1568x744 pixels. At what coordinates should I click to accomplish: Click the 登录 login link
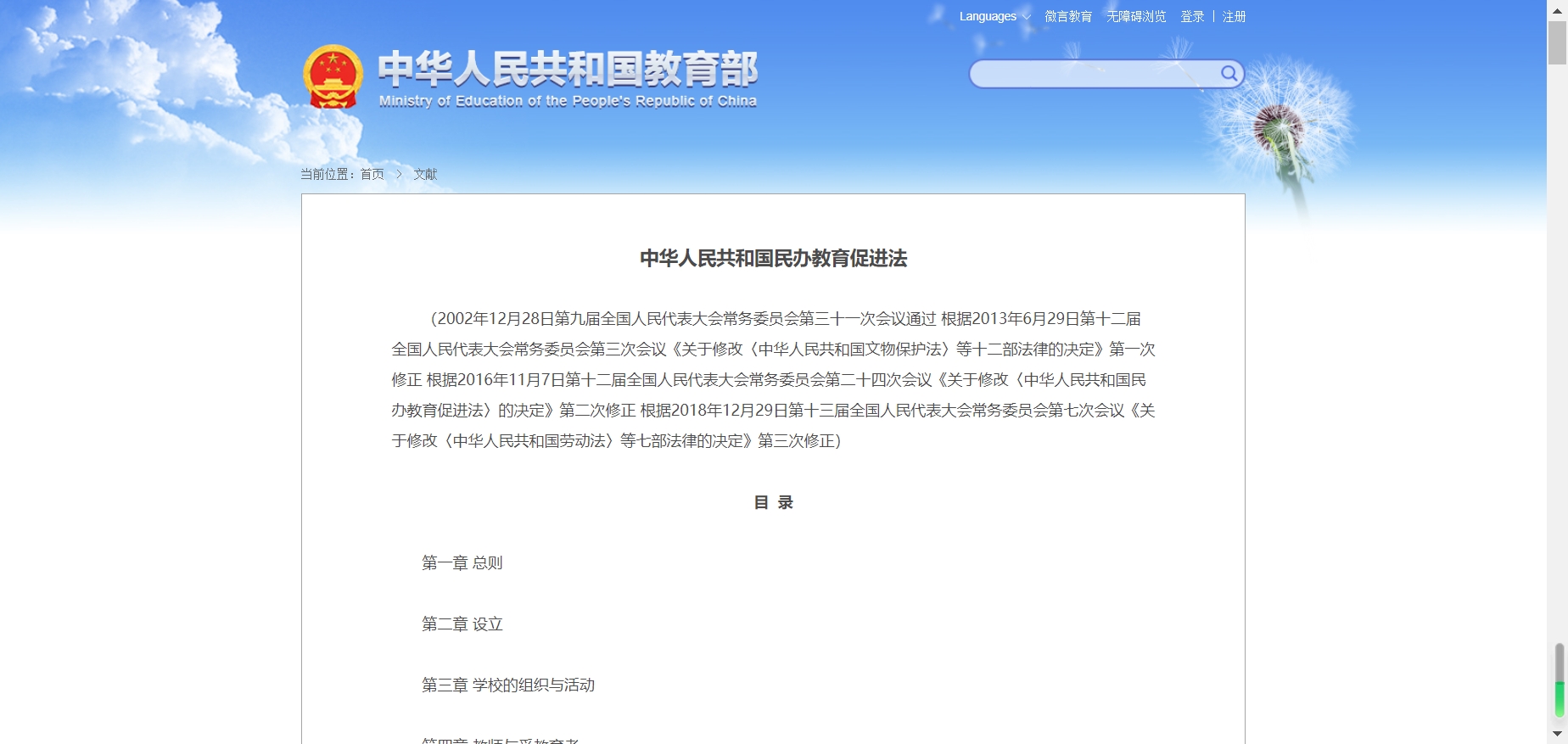point(1192,16)
